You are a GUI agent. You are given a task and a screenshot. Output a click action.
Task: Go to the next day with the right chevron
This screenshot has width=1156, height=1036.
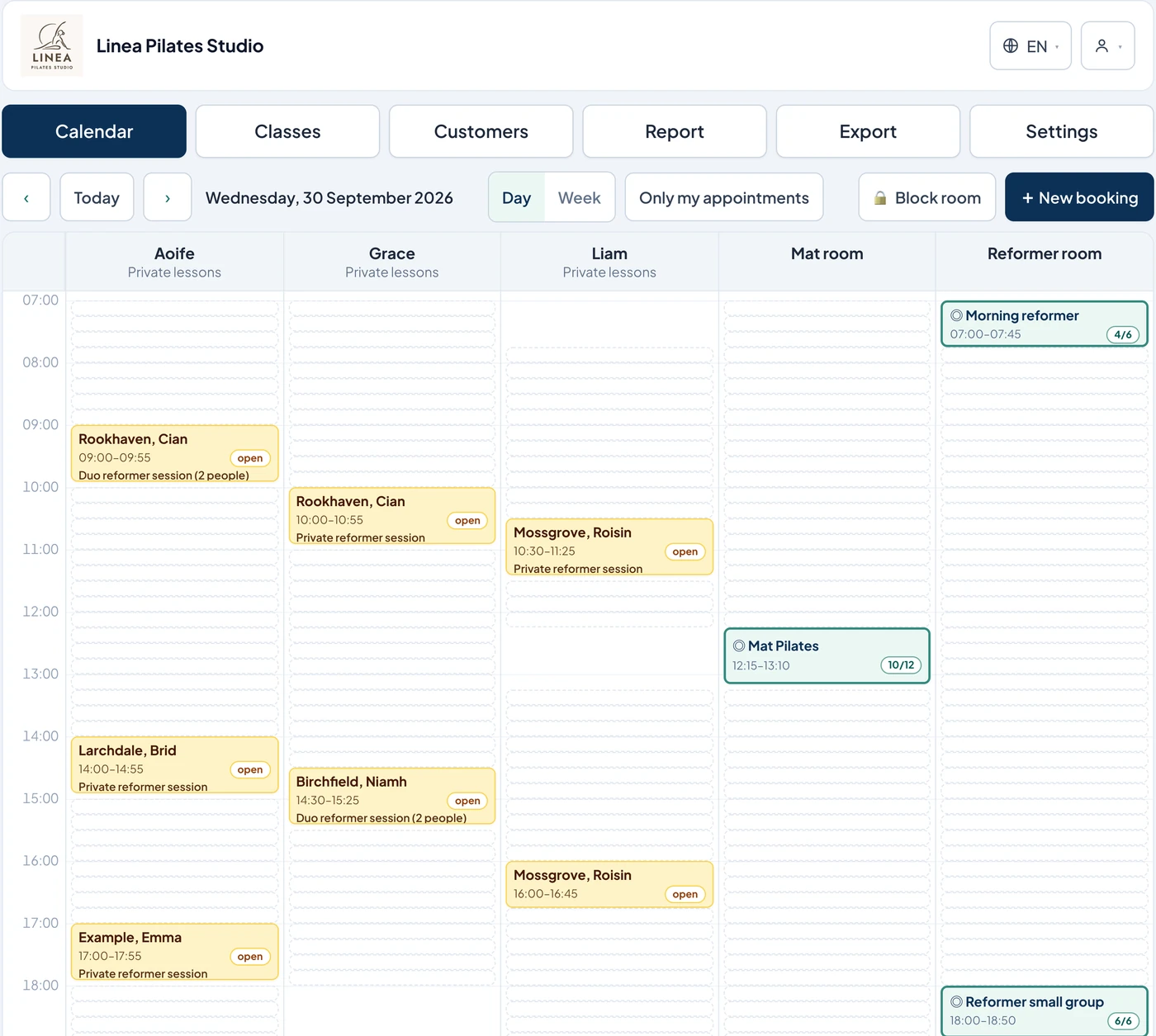pyautogui.click(x=168, y=197)
